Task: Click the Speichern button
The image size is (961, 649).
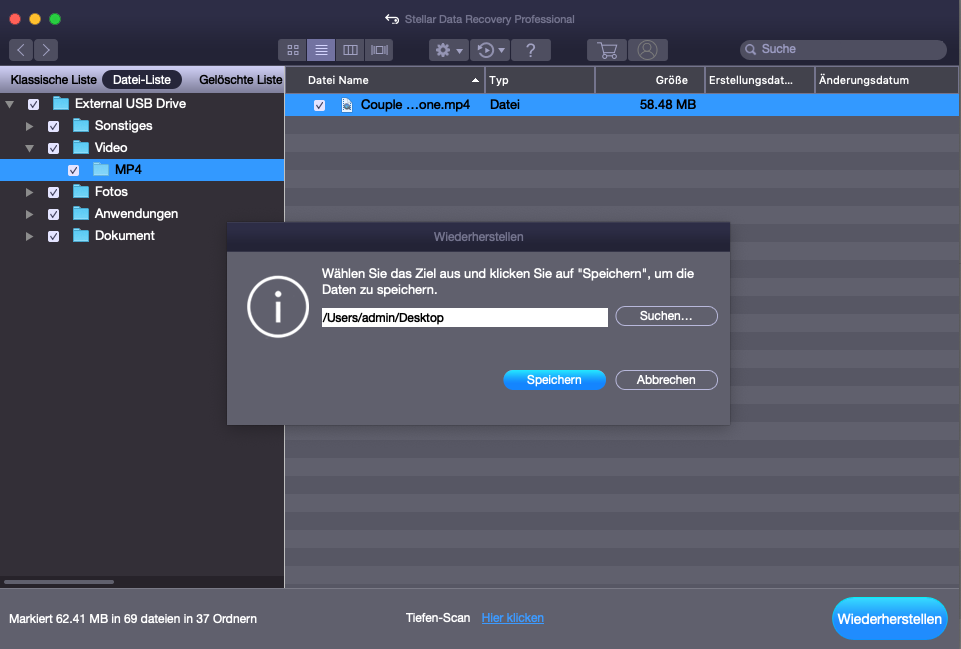Action: pyautogui.click(x=554, y=380)
